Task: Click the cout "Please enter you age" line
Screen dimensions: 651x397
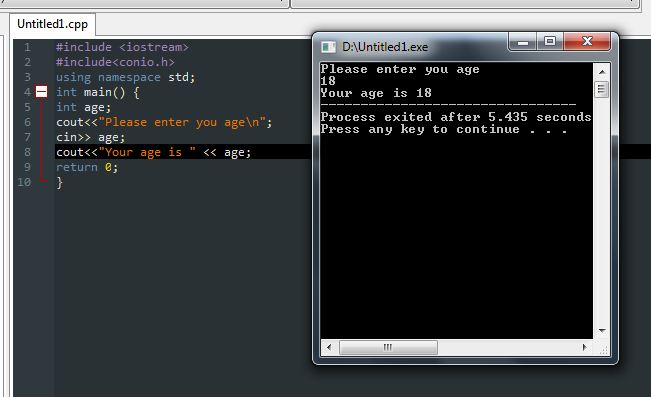Action: click(x=164, y=122)
